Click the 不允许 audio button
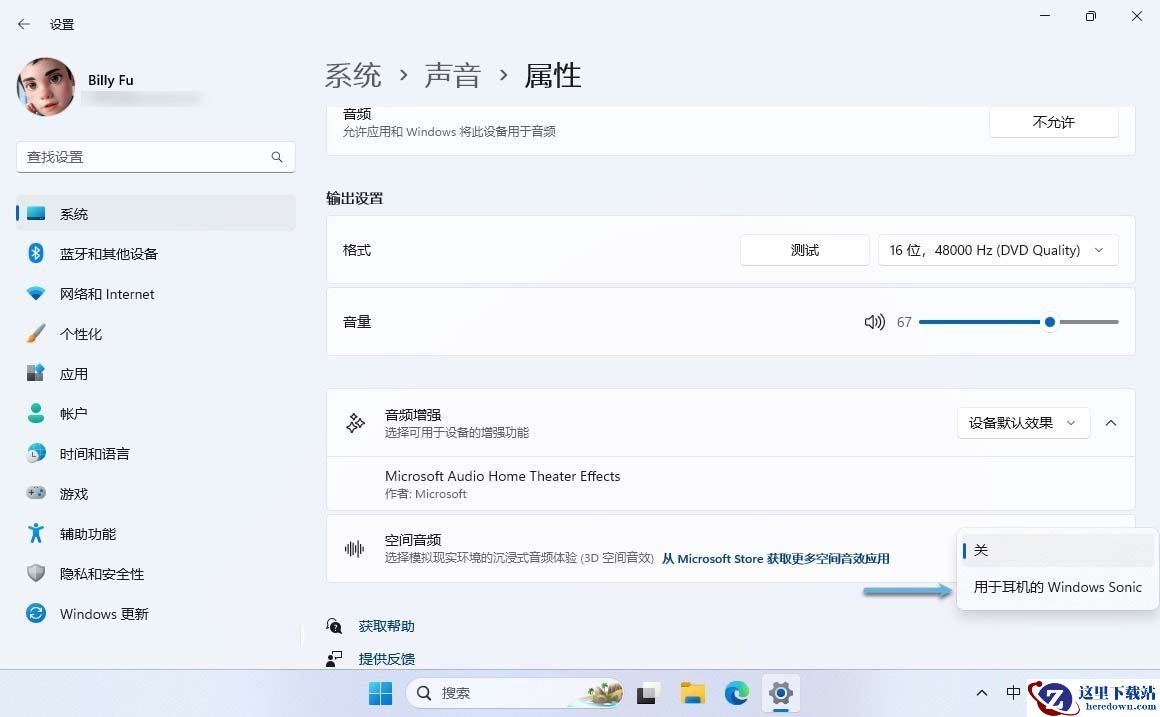 pyautogui.click(x=1053, y=122)
